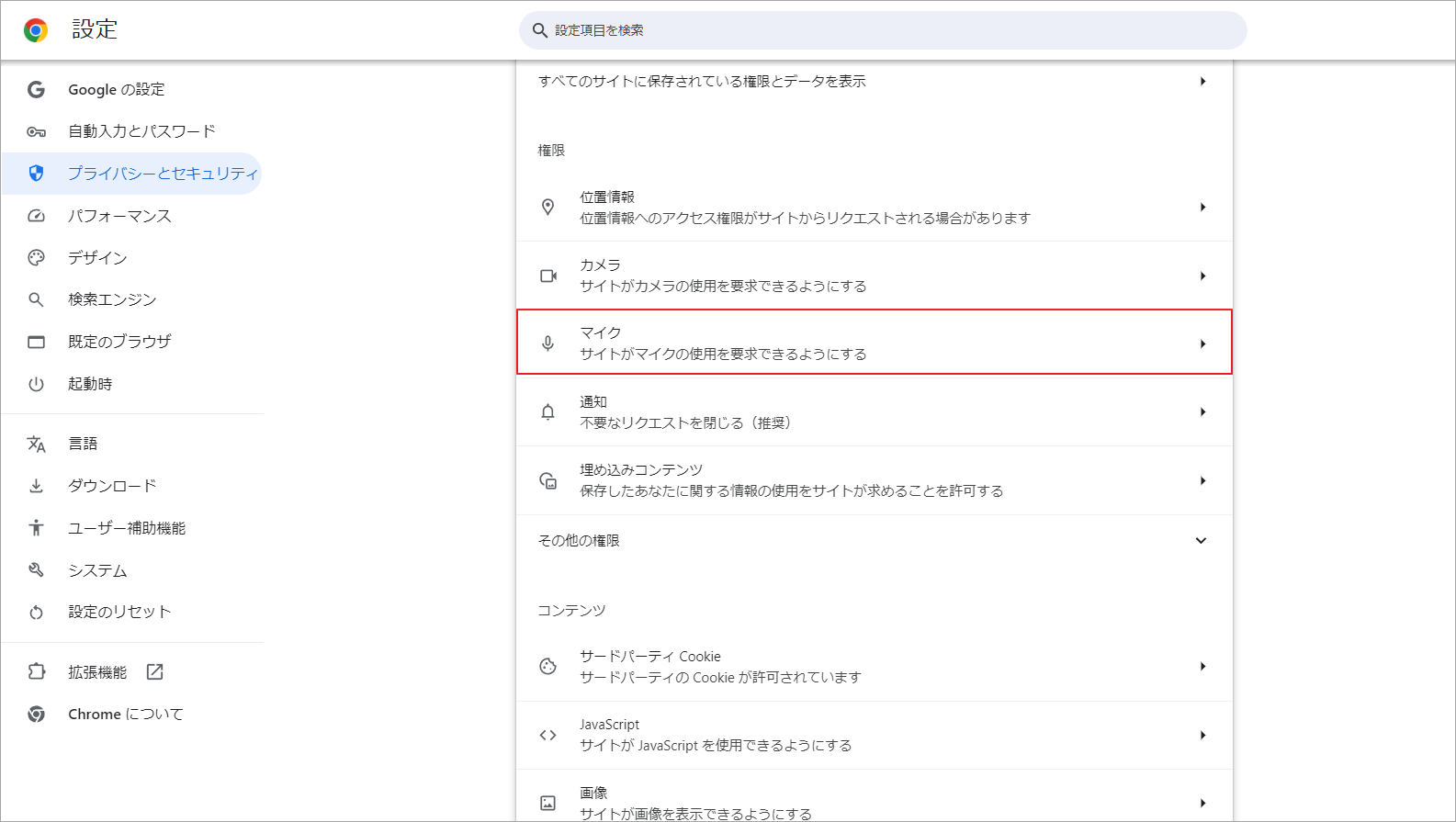
Task: Click ダウンロード sidebar label
Action: [112, 486]
